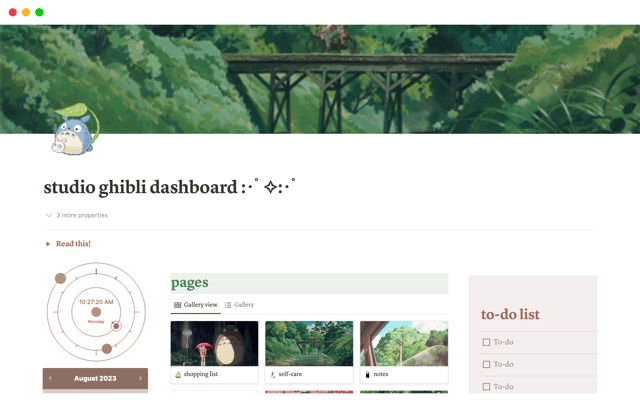Open the notes card thumbnail
The image size is (640, 400).
404,343
